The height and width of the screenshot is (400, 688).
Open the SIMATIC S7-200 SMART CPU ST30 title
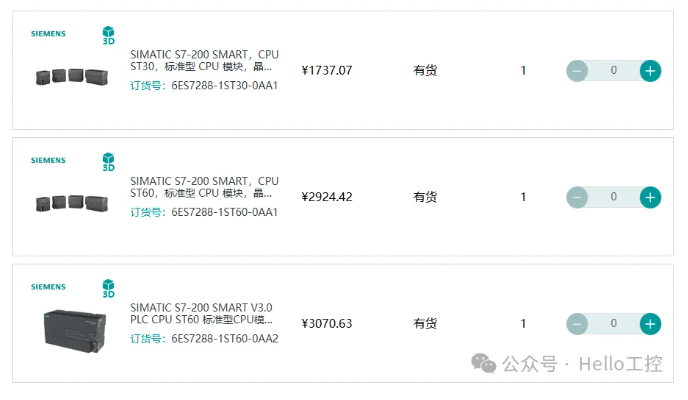click(x=204, y=60)
